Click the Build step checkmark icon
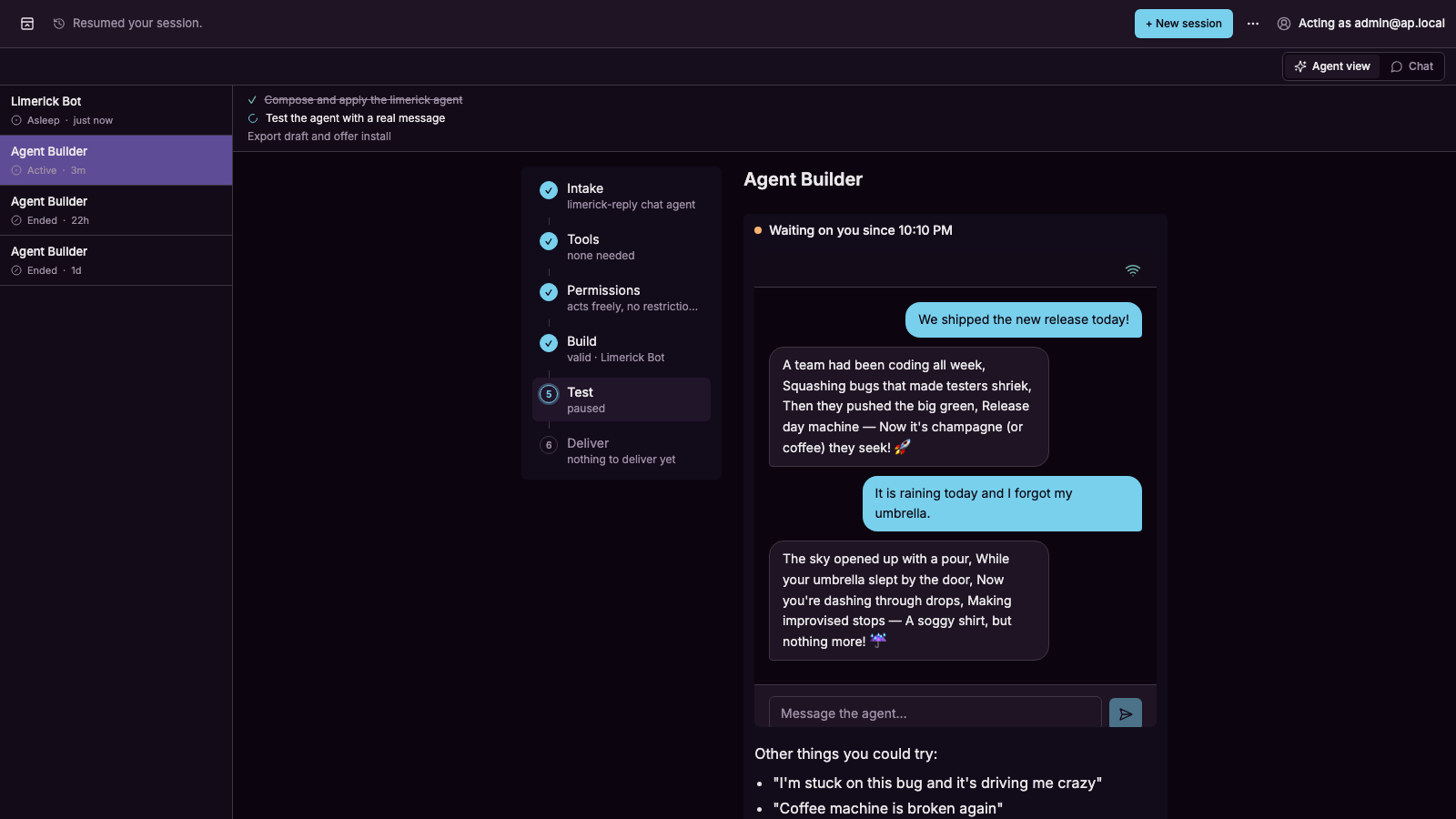Screen dimensions: 1456x819 [549, 343]
